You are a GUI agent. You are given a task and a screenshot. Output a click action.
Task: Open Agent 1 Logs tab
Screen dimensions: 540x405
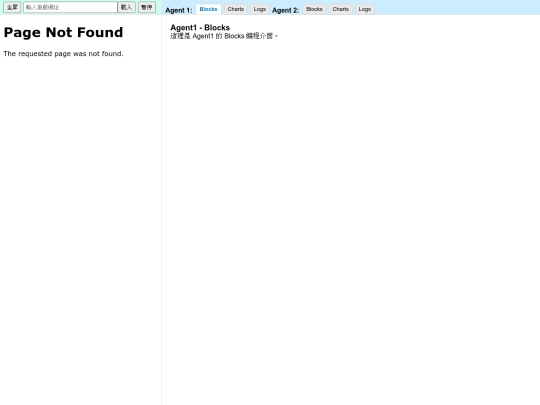pos(260,9)
